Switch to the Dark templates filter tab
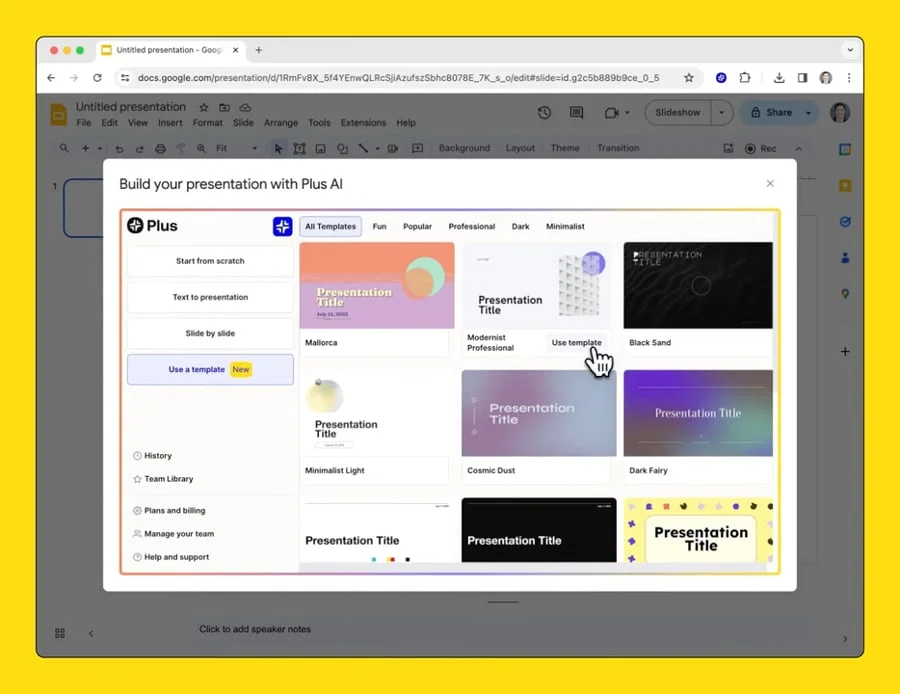This screenshot has height=694, width=900. coord(520,226)
